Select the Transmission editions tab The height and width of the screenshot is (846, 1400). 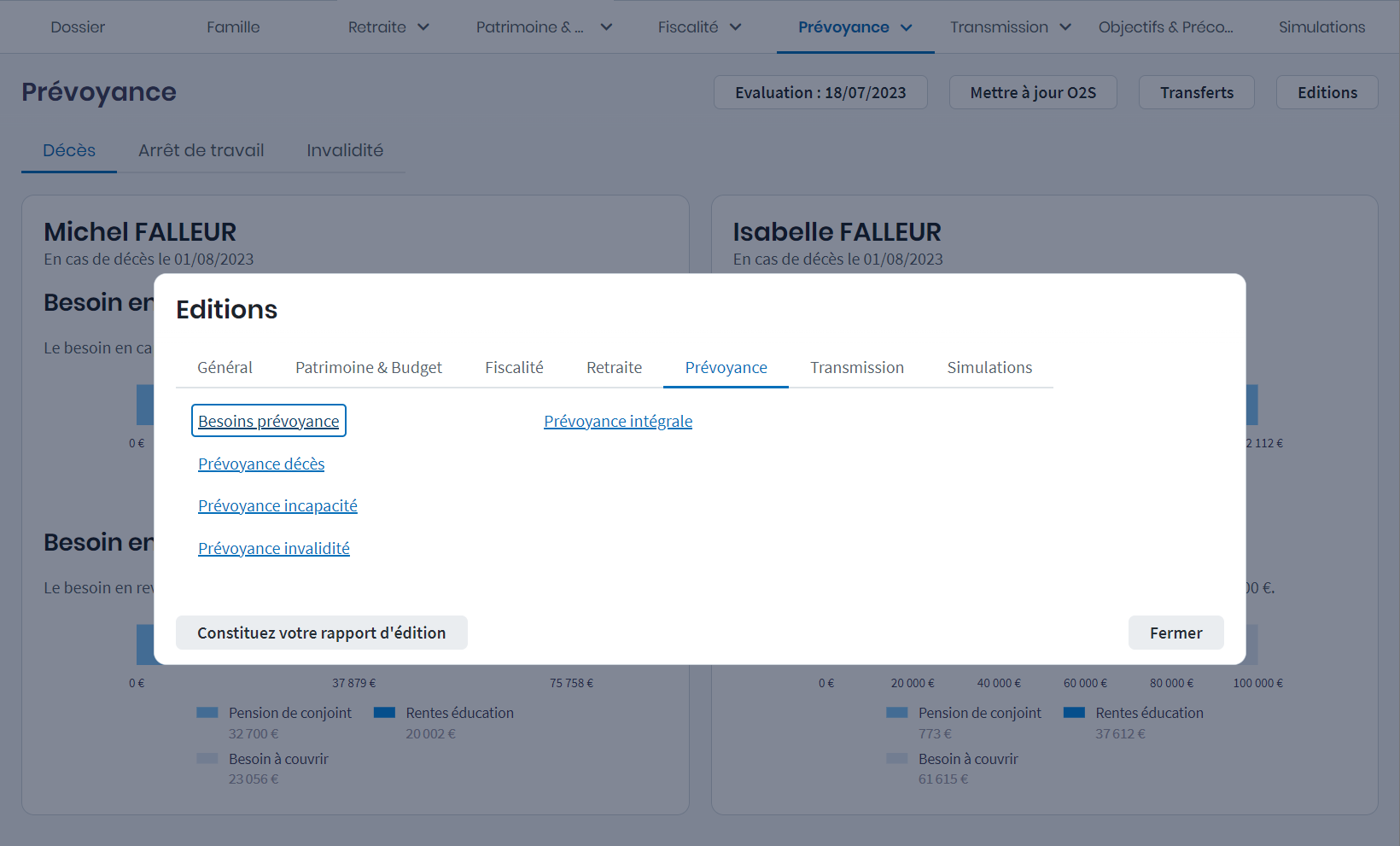857,367
